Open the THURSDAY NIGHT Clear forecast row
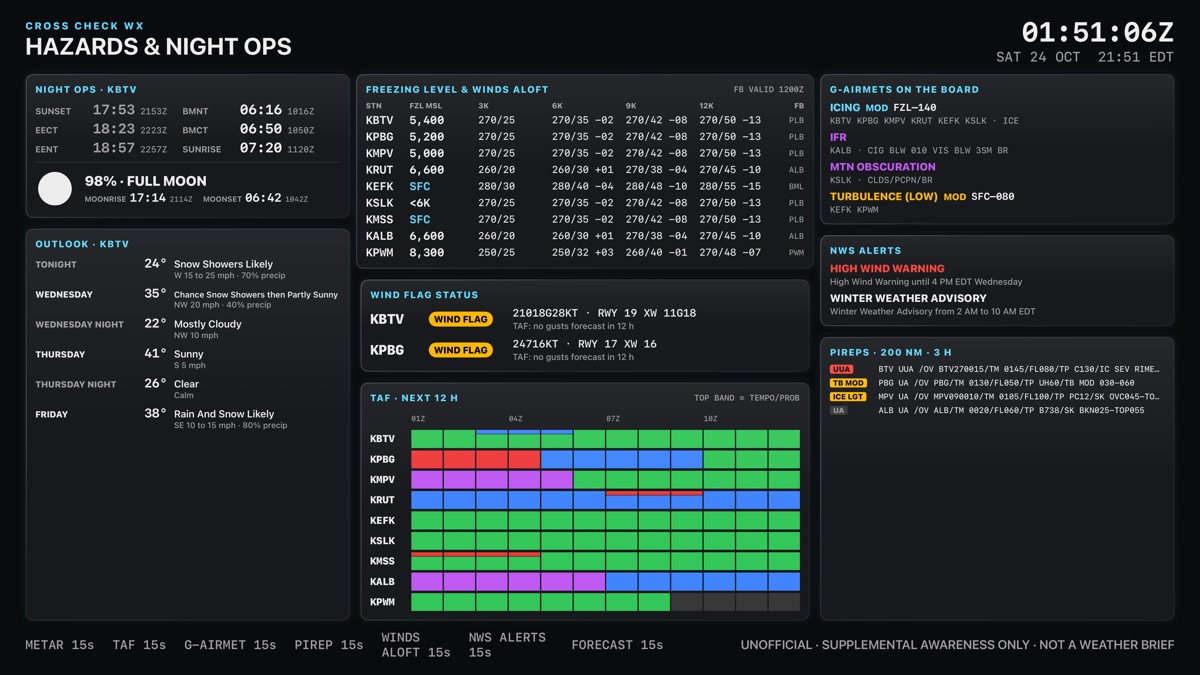1200x675 pixels. (188, 389)
